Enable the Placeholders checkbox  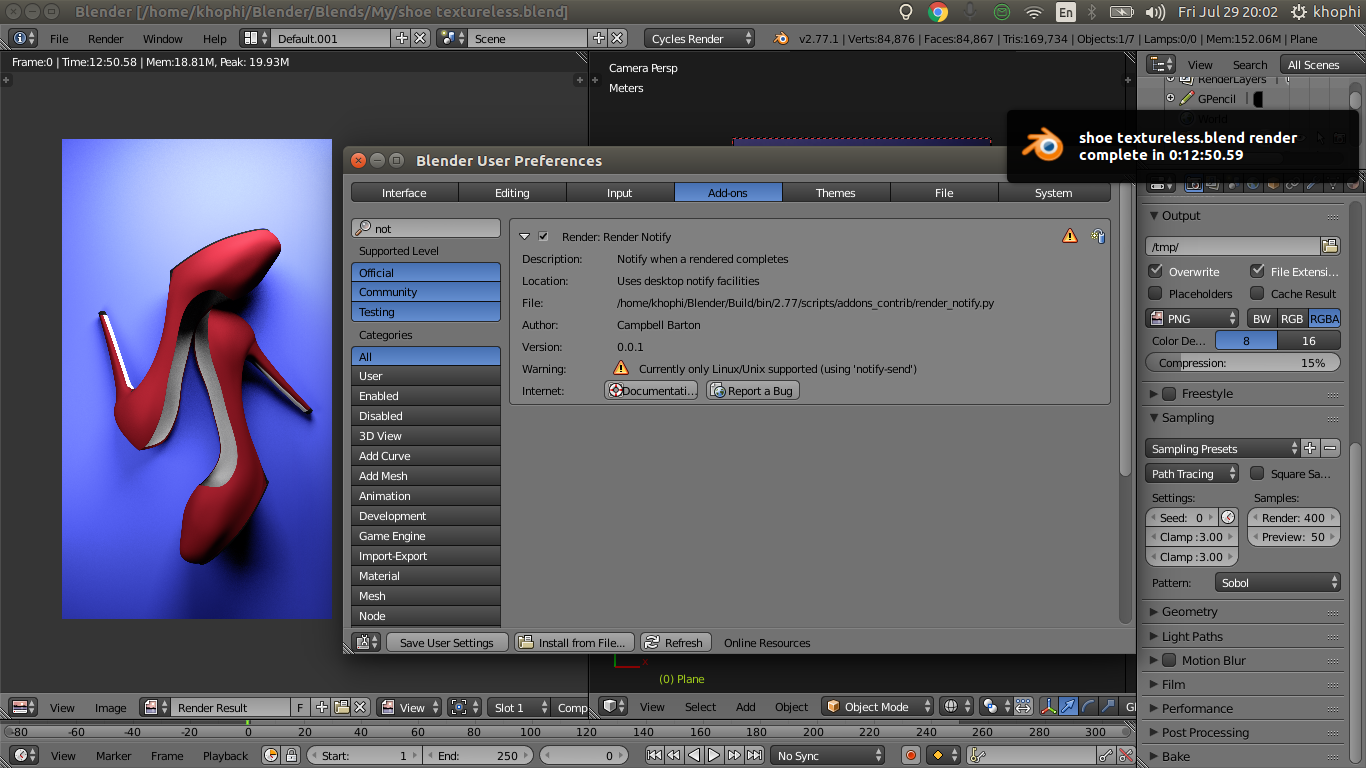tap(1156, 294)
